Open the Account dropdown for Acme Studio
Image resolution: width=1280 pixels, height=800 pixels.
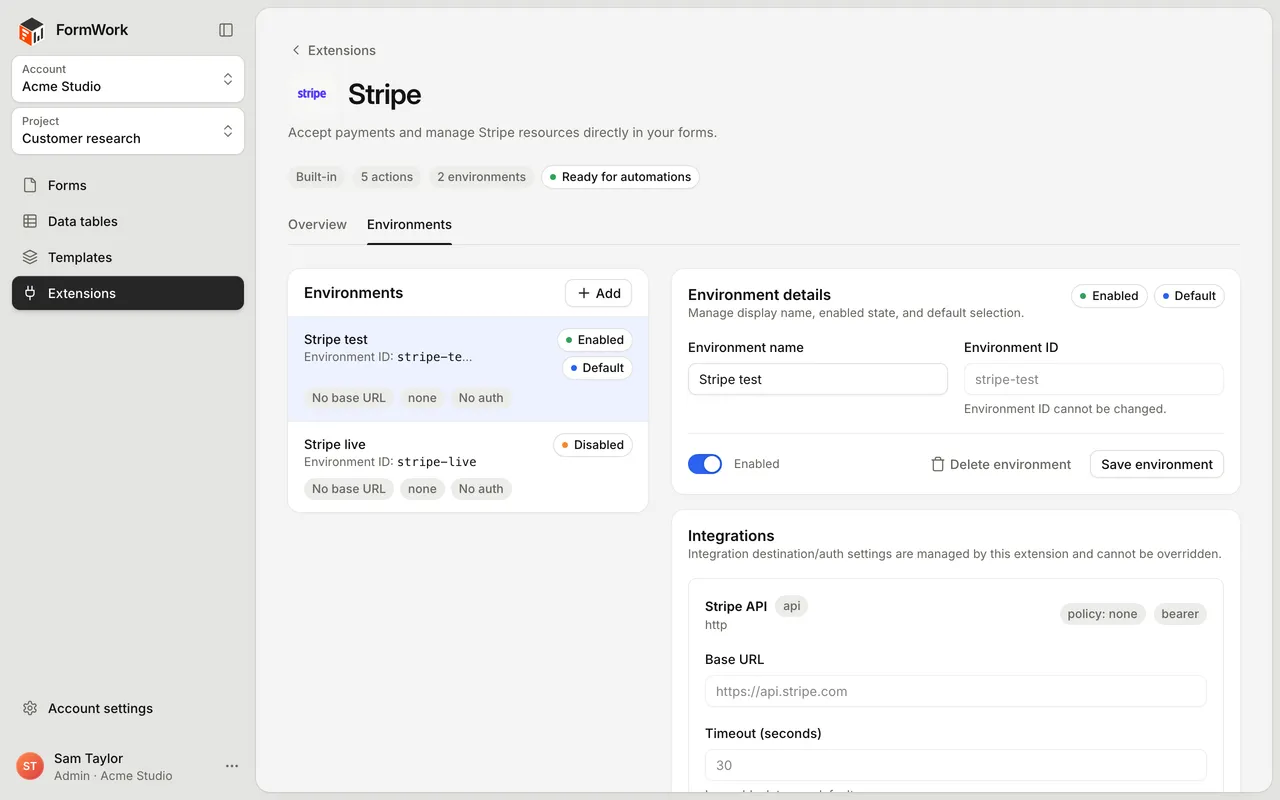click(x=128, y=79)
